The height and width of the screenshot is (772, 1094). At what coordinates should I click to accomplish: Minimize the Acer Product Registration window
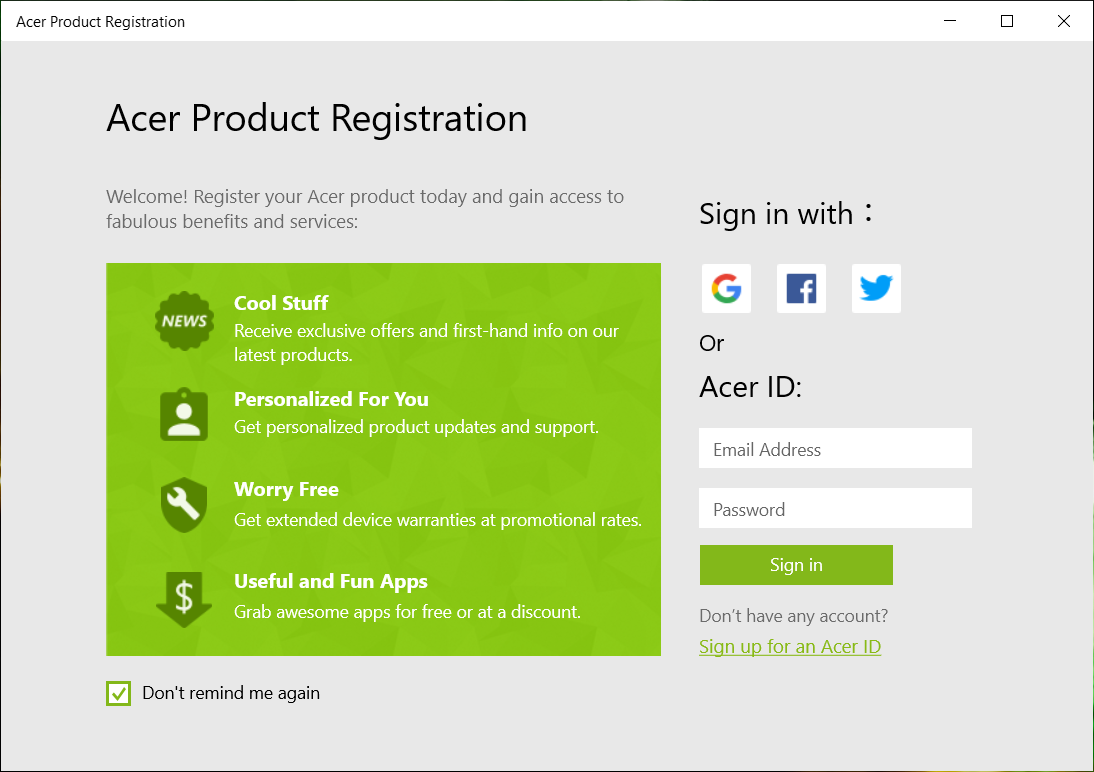point(949,21)
